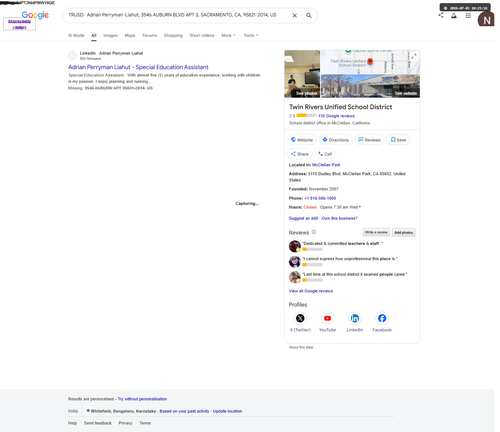Click Try without personalisation link

pos(142,399)
